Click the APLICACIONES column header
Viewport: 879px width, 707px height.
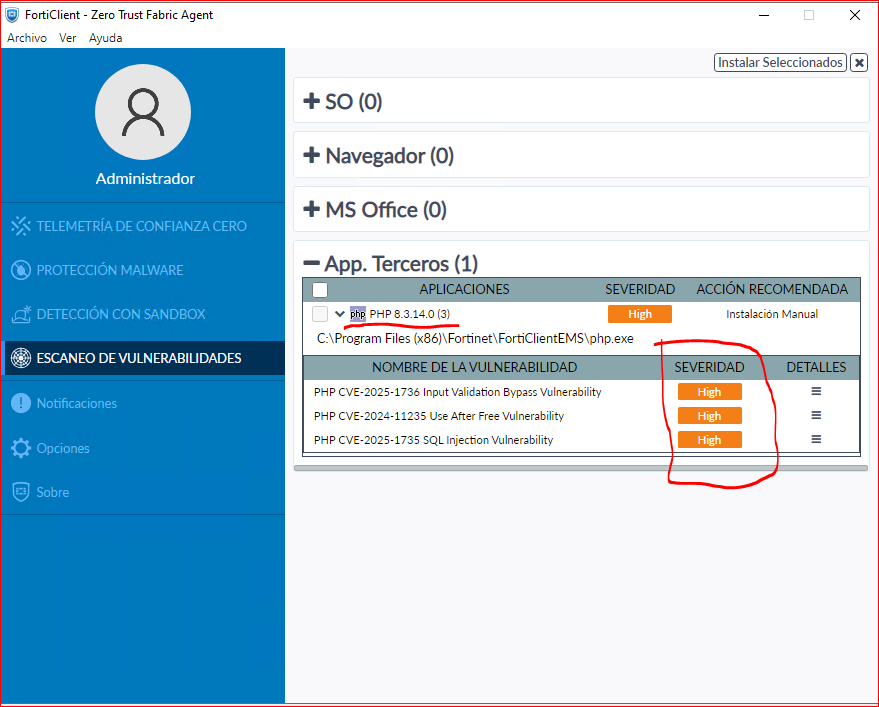tap(464, 289)
